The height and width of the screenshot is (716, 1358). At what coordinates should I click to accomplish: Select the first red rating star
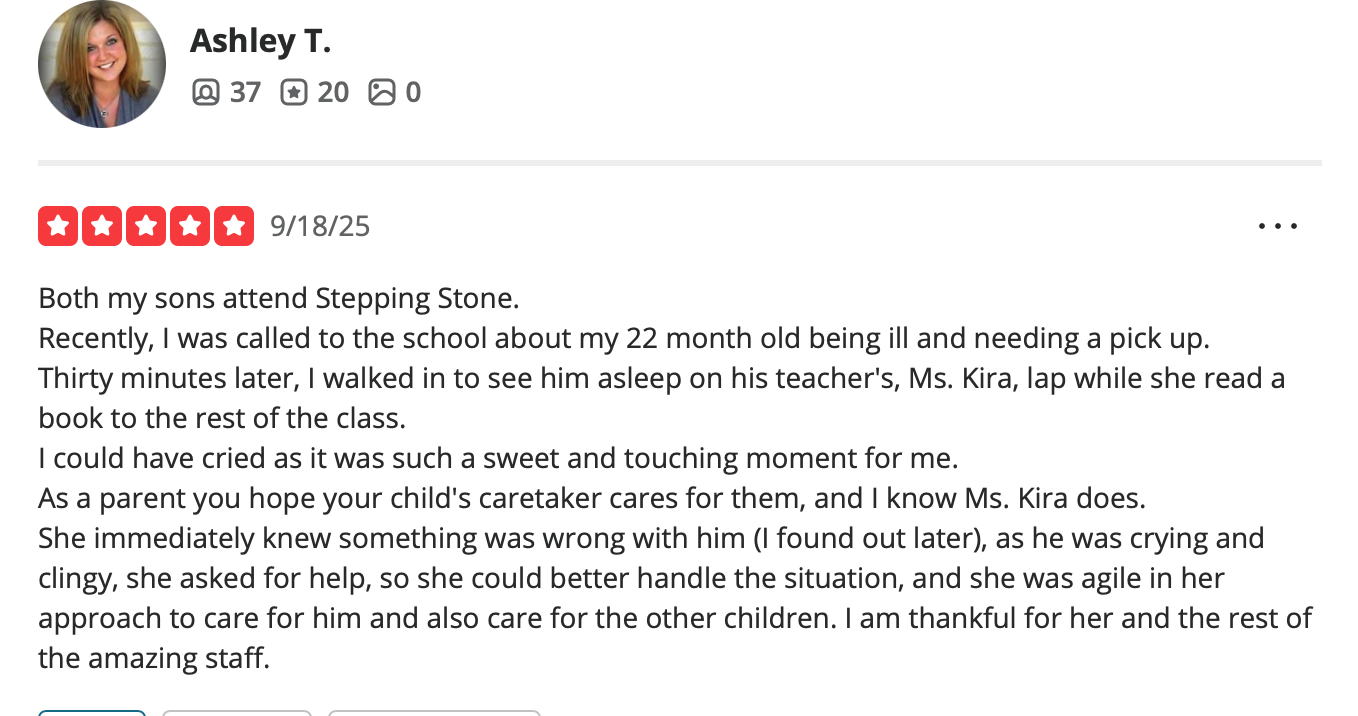point(58,226)
